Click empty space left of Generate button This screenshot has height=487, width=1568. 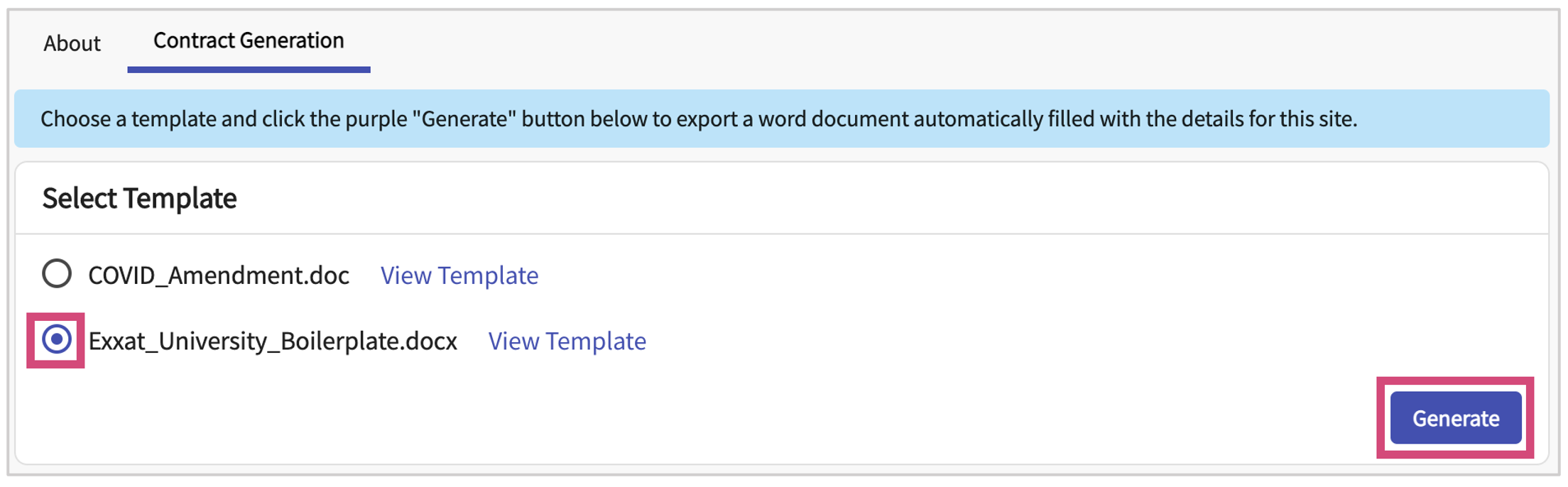1065,418
